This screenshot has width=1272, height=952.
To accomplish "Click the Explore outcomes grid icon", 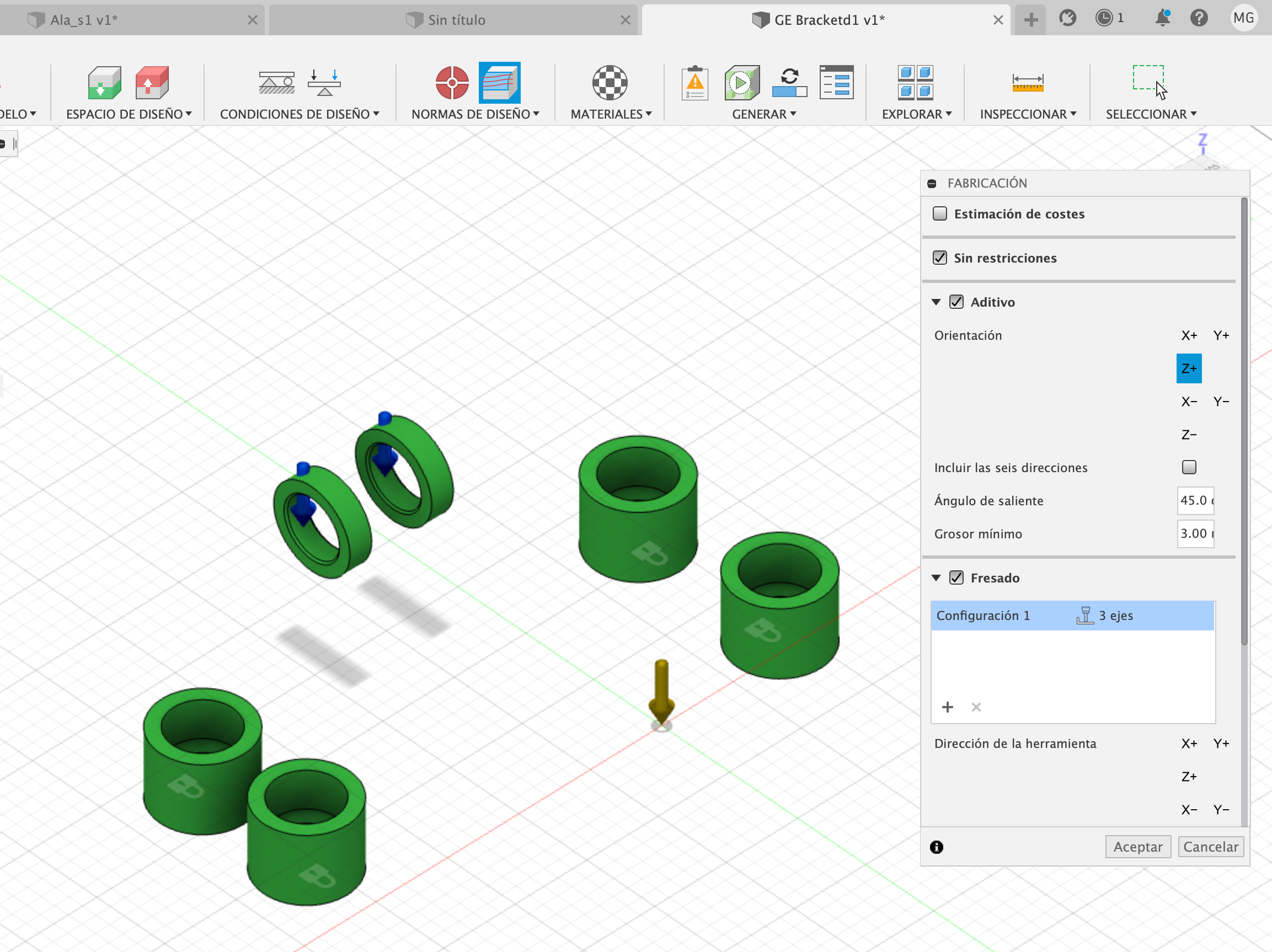I will 916,82.
